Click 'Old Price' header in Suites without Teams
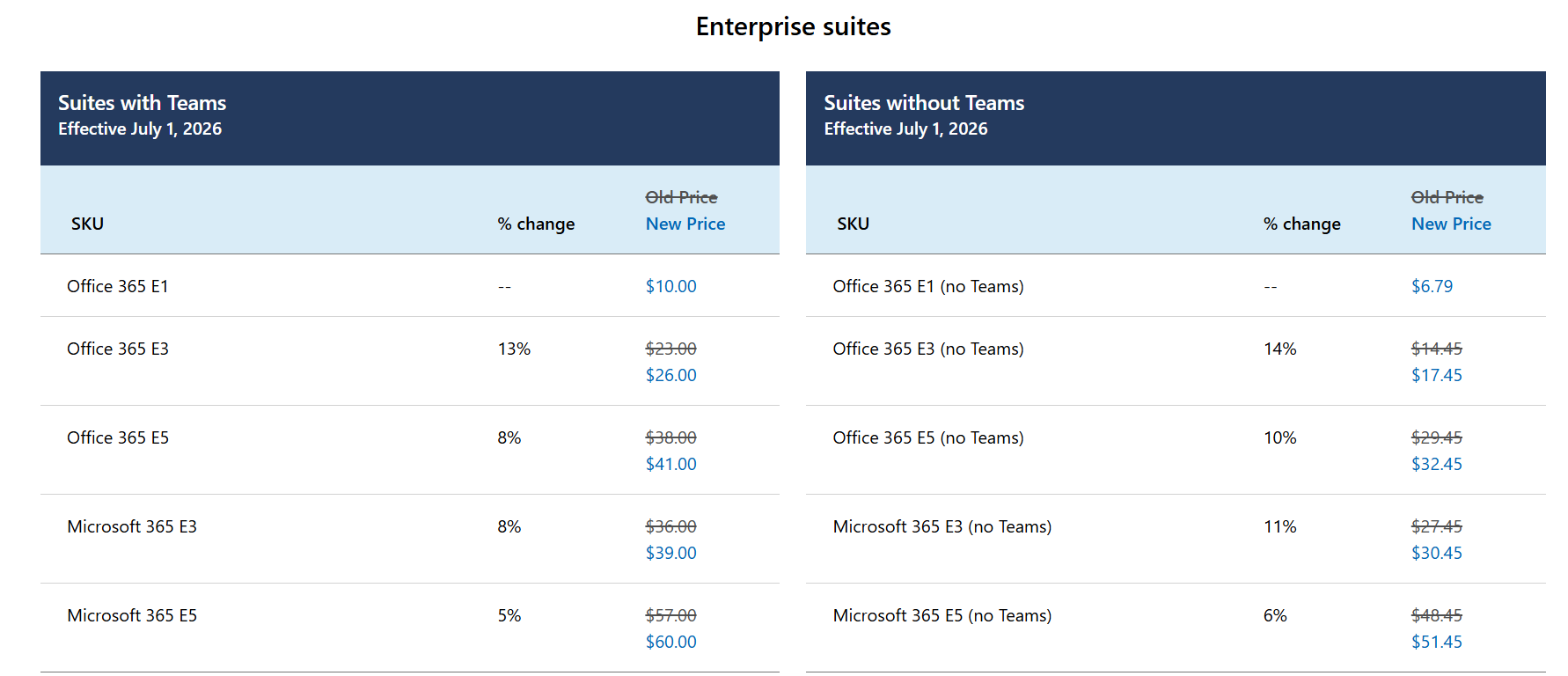This screenshot has width=1568, height=676. click(x=1447, y=197)
